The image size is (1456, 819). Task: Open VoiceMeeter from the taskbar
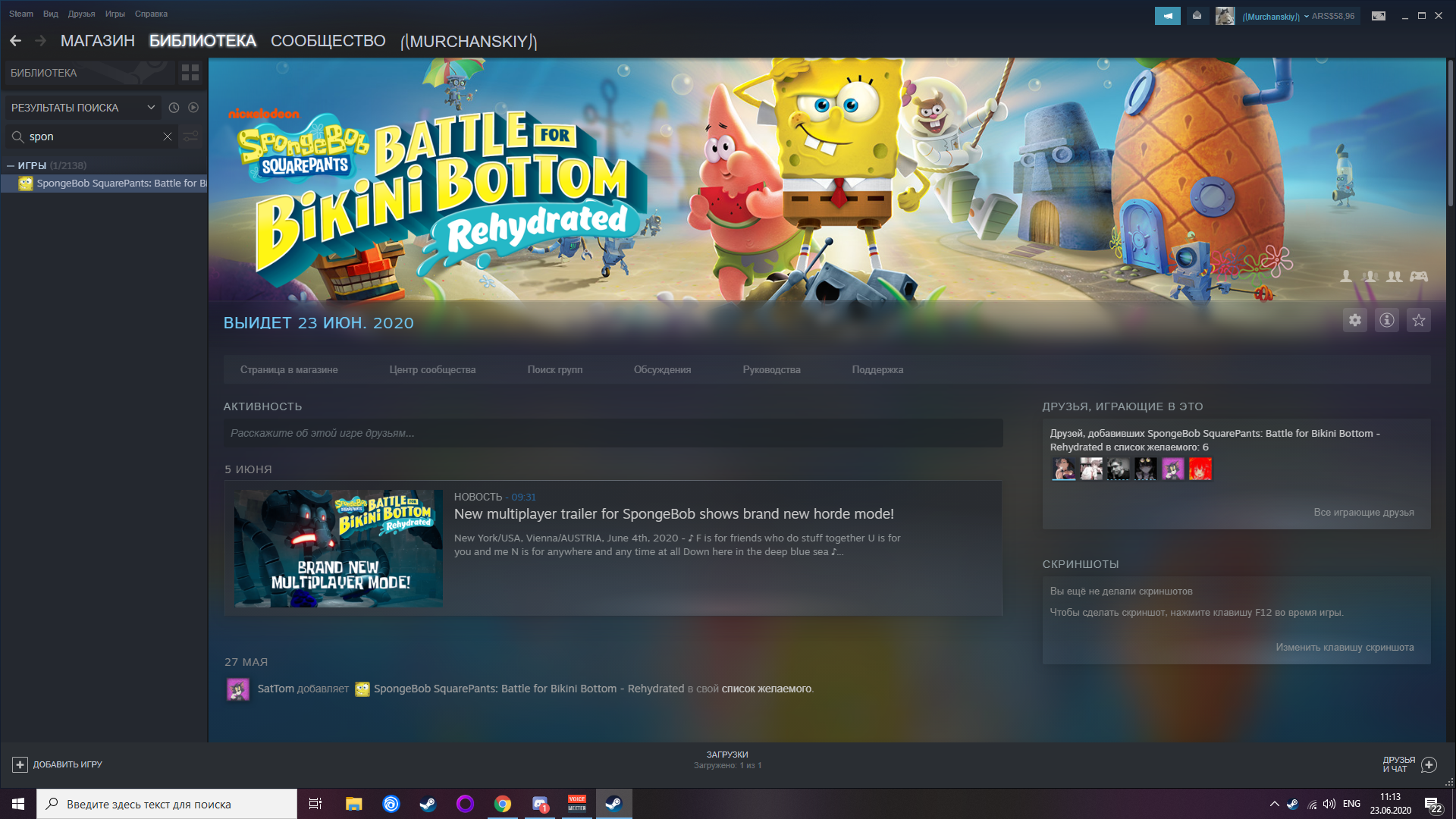tap(577, 804)
